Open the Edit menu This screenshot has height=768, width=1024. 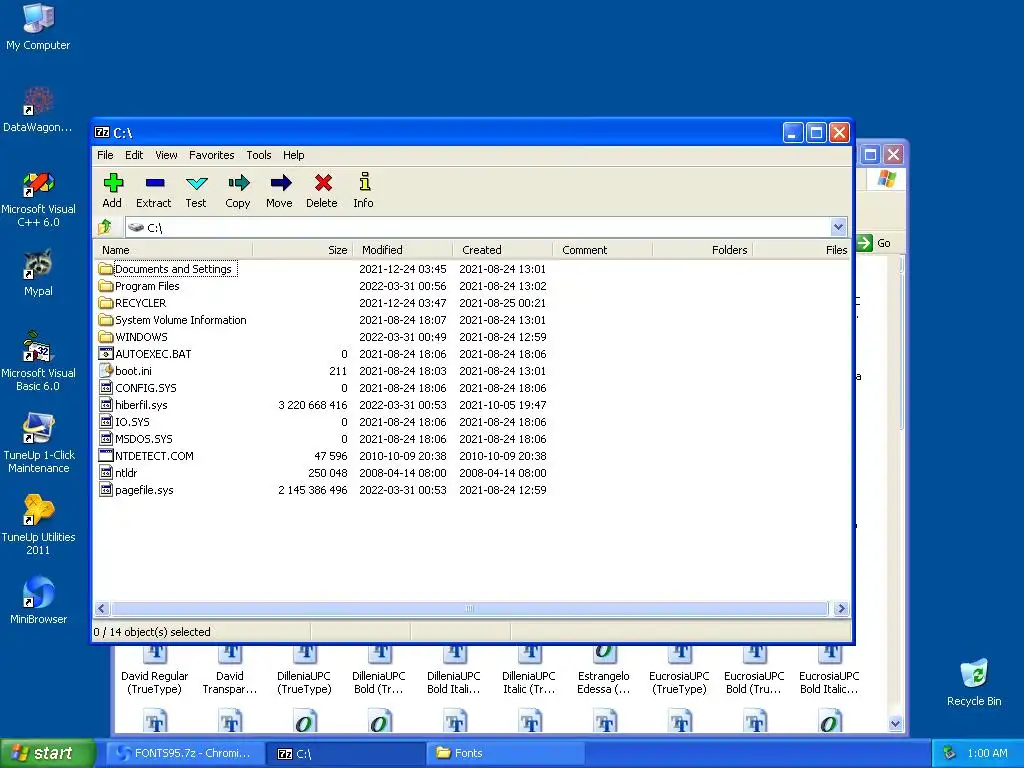pos(134,155)
